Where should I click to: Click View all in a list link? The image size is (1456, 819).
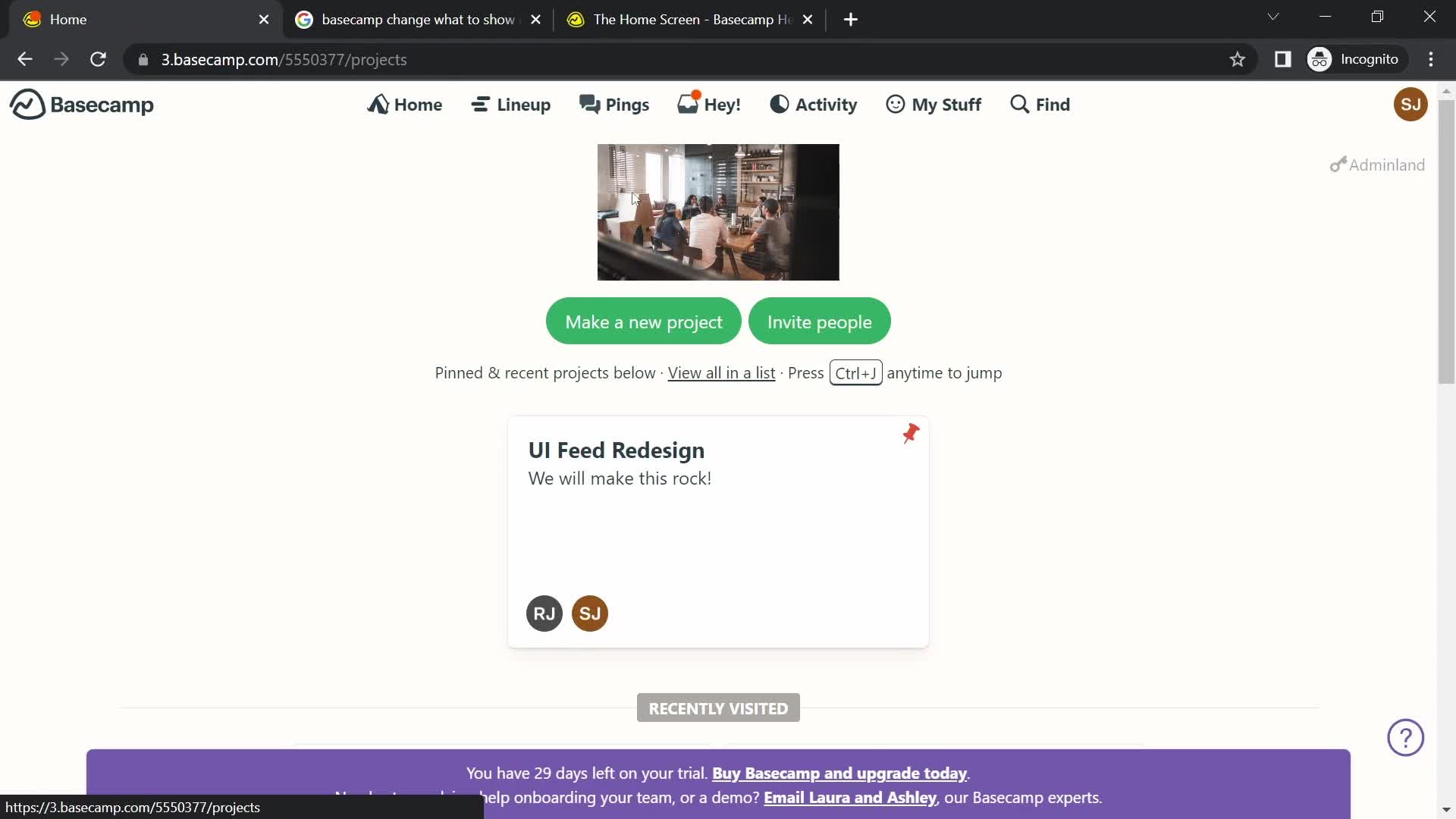tap(722, 372)
